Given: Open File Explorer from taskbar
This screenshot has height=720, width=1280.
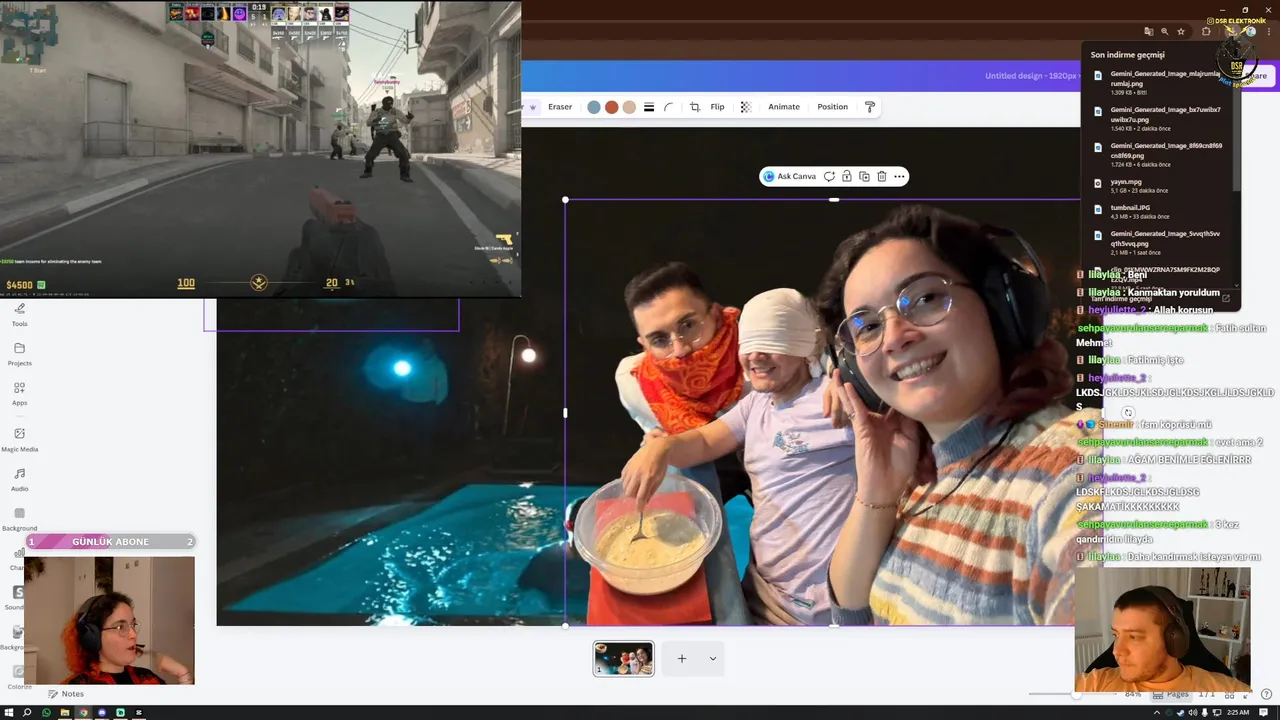Looking at the screenshot, I should click(x=64, y=713).
